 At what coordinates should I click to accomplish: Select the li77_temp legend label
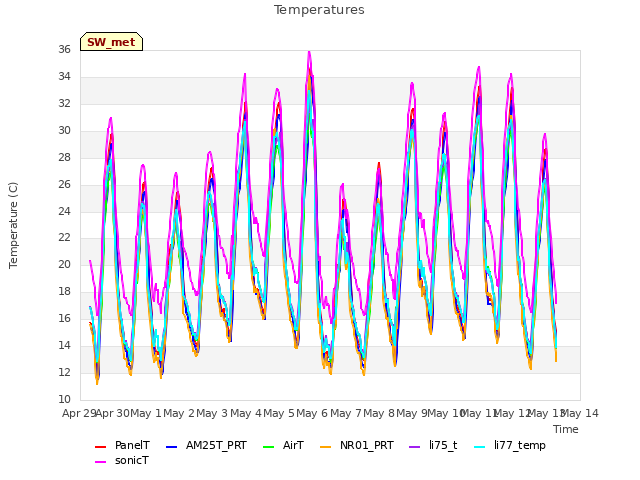pos(520,445)
